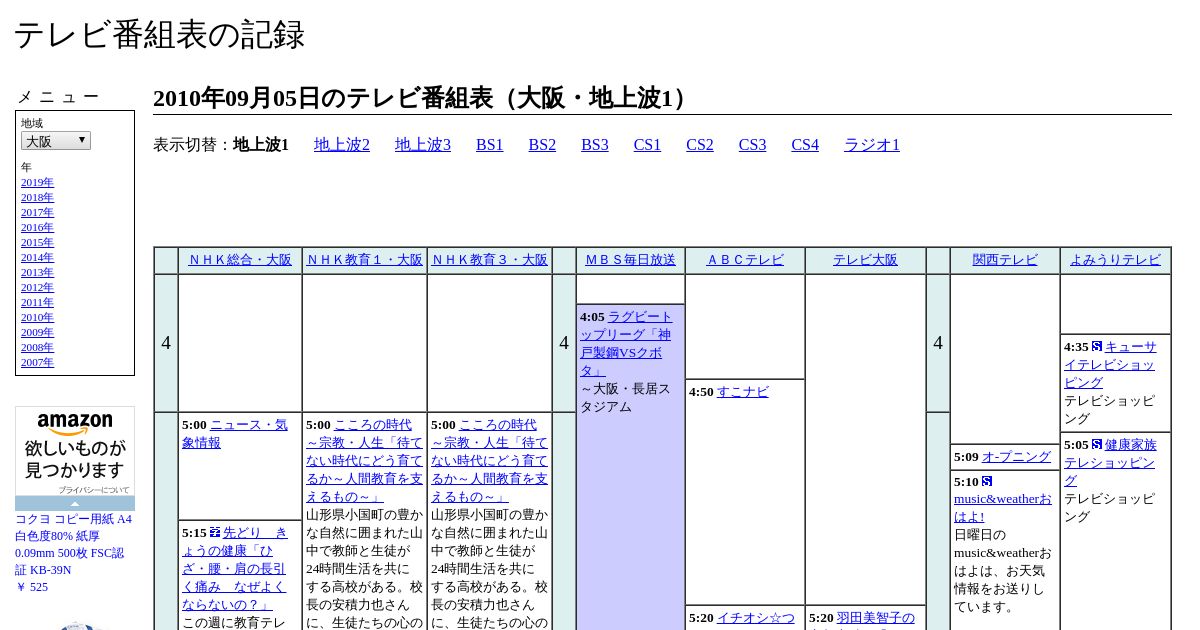This screenshot has height=630, width=1200.
Task: Switch view to 地上波3
Action: (423, 145)
